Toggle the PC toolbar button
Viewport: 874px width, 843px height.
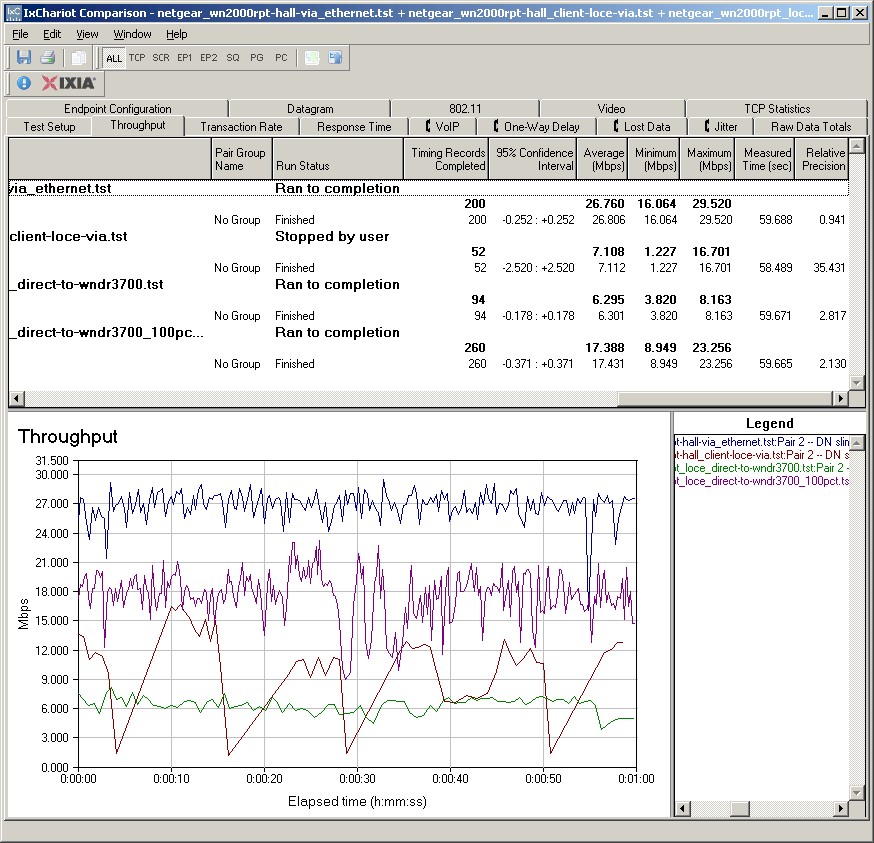[x=281, y=57]
